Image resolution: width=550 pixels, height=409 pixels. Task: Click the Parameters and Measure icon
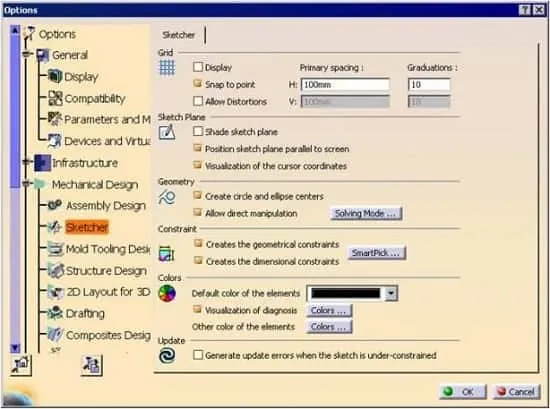coord(54,119)
